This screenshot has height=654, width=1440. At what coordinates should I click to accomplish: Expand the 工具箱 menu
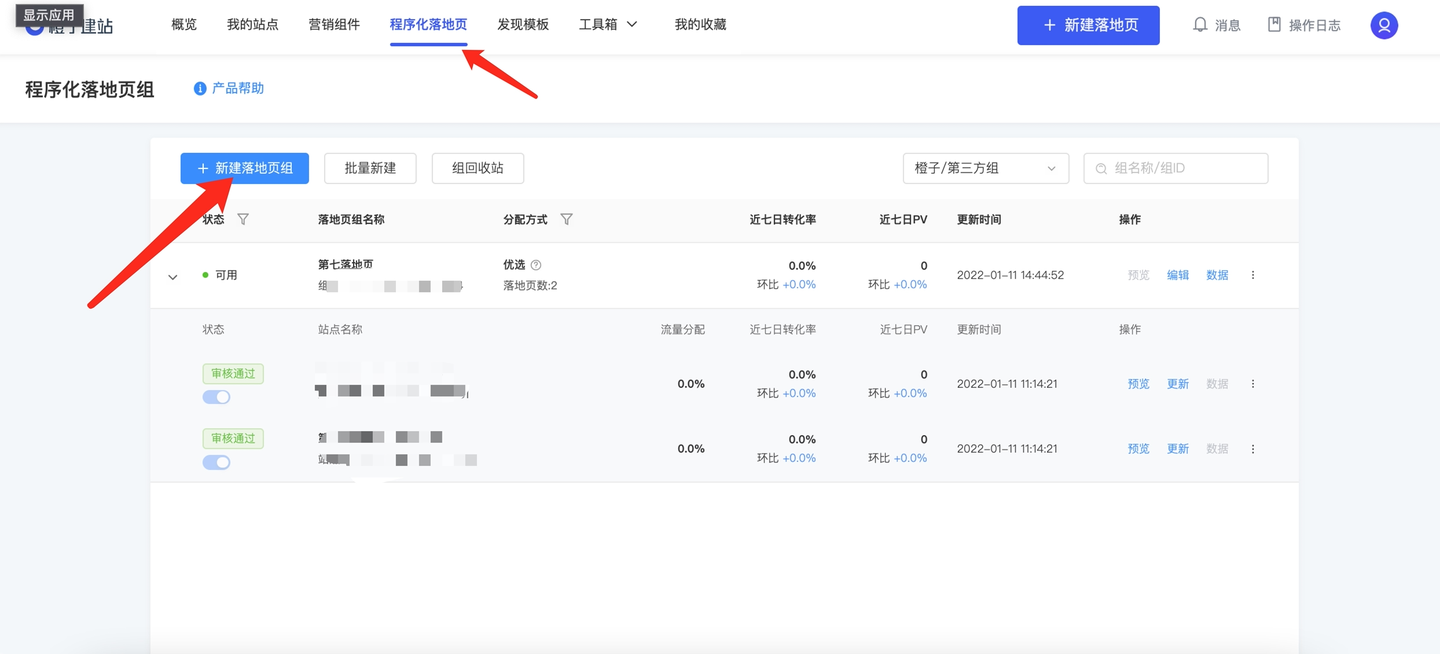pos(608,25)
